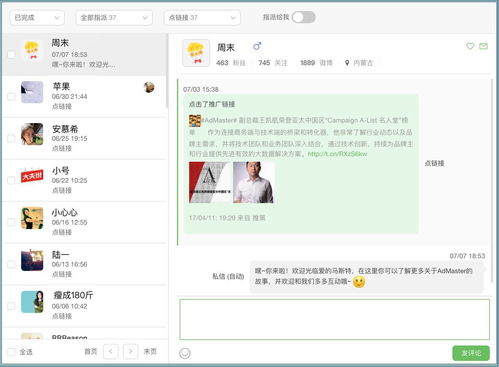499x367 pixels.
Task: Click the small assignee avatar on 苹果 row
Action: 149,87
